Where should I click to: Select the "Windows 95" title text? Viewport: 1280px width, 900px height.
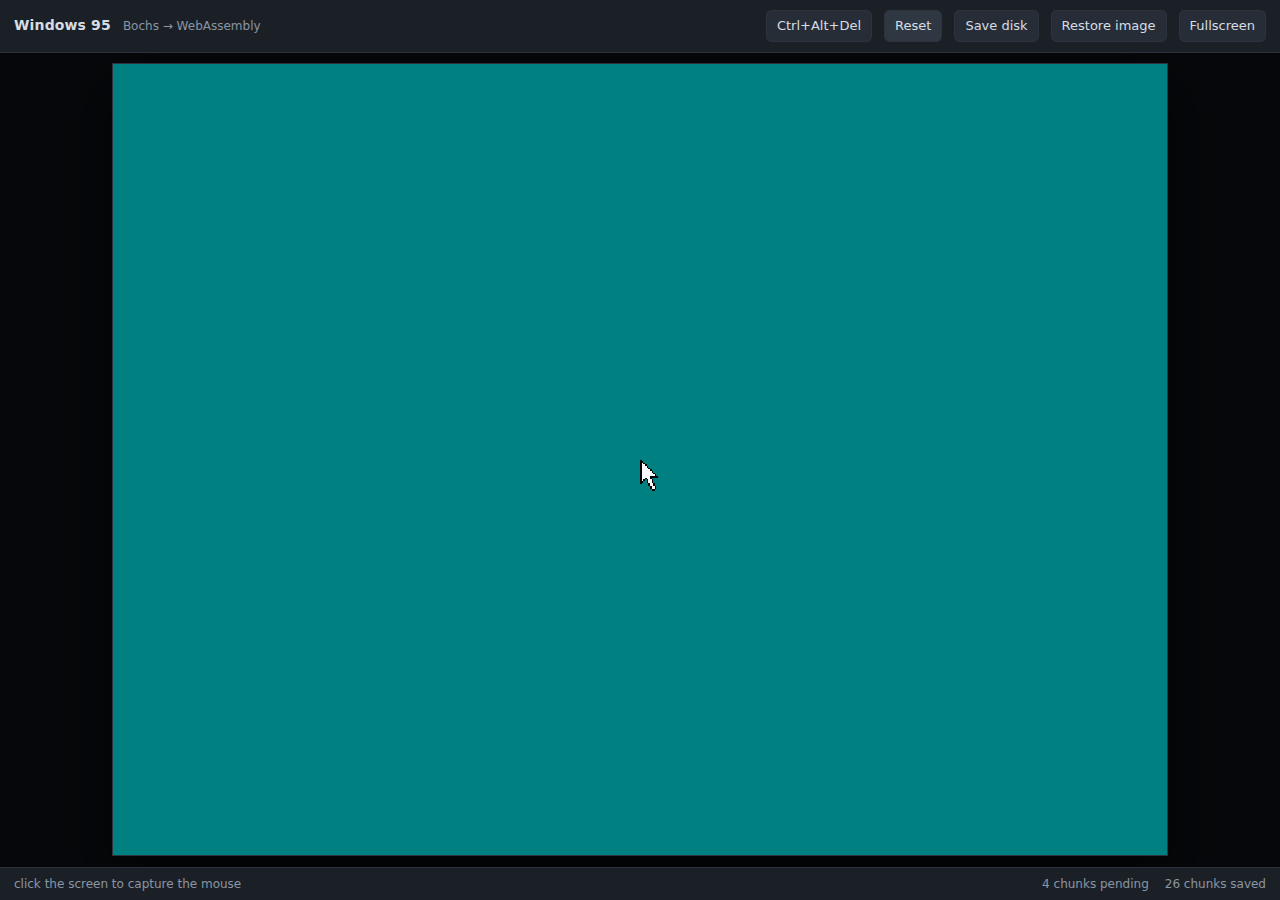(62, 25)
